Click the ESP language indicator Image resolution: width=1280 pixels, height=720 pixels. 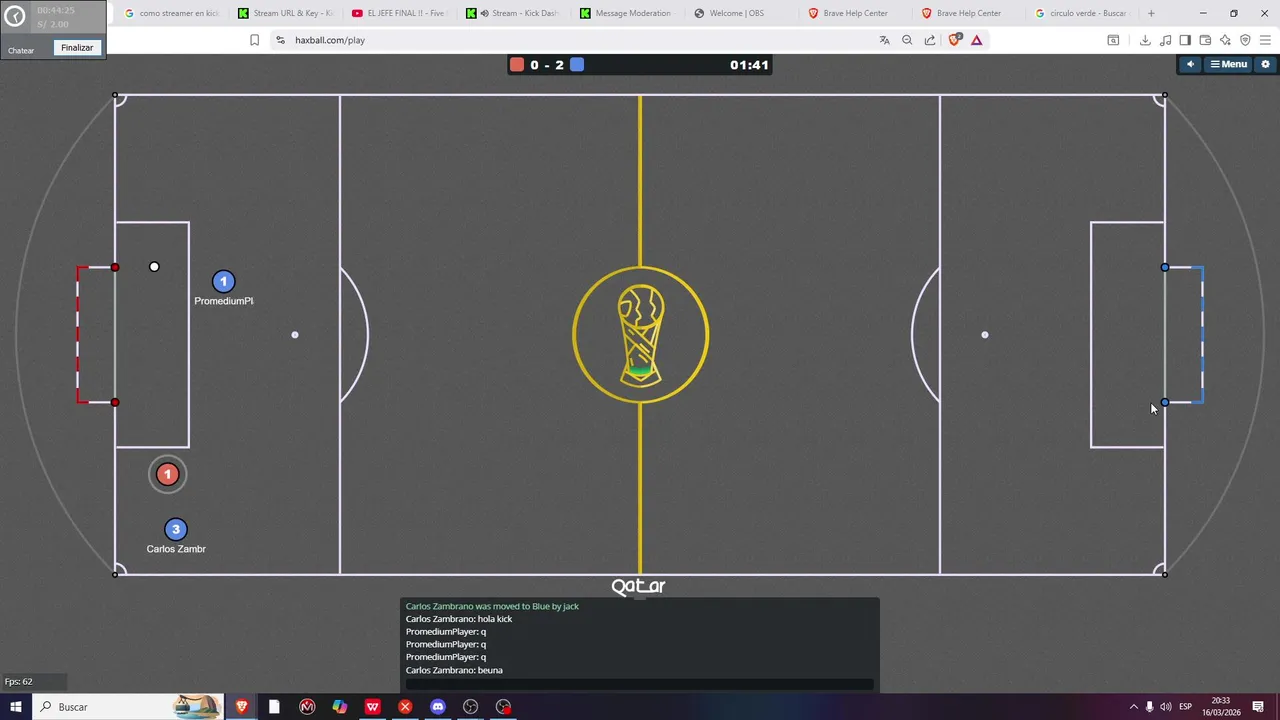point(1188,707)
